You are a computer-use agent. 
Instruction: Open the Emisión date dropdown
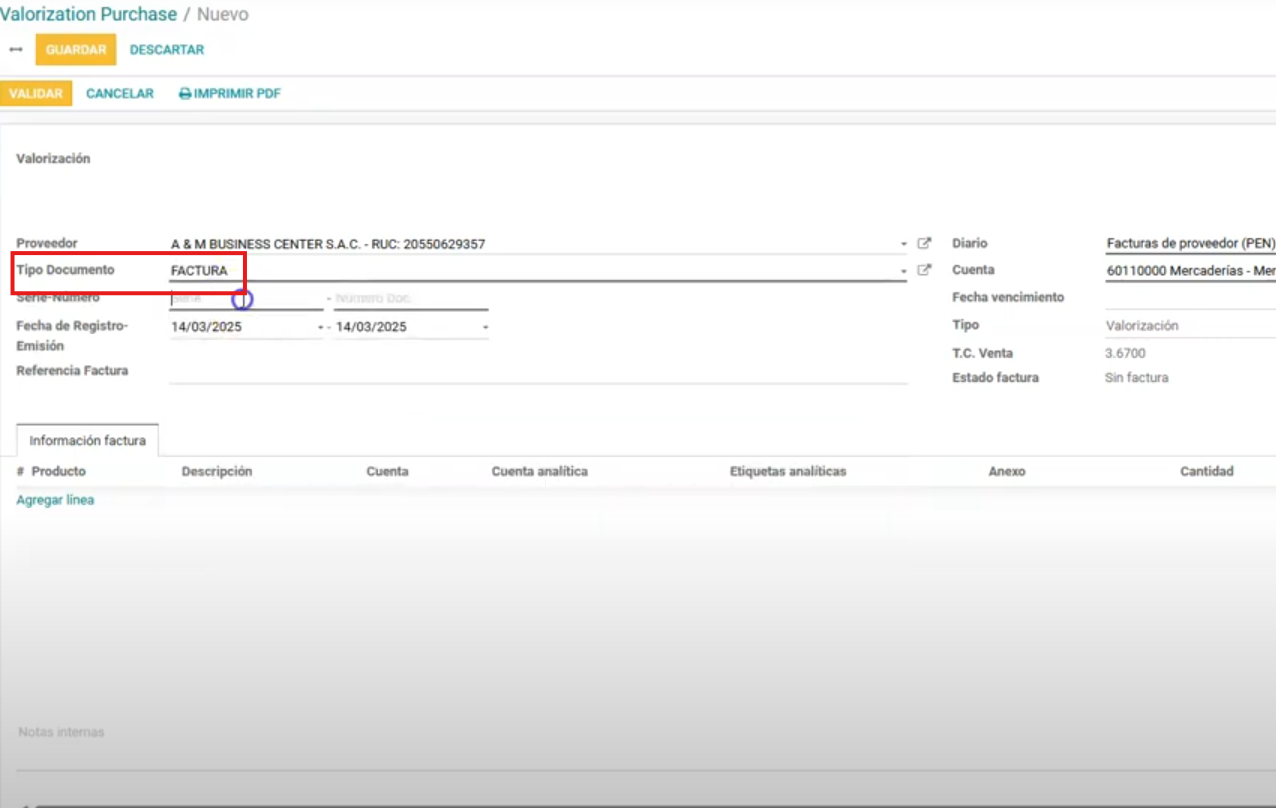[x=485, y=327]
